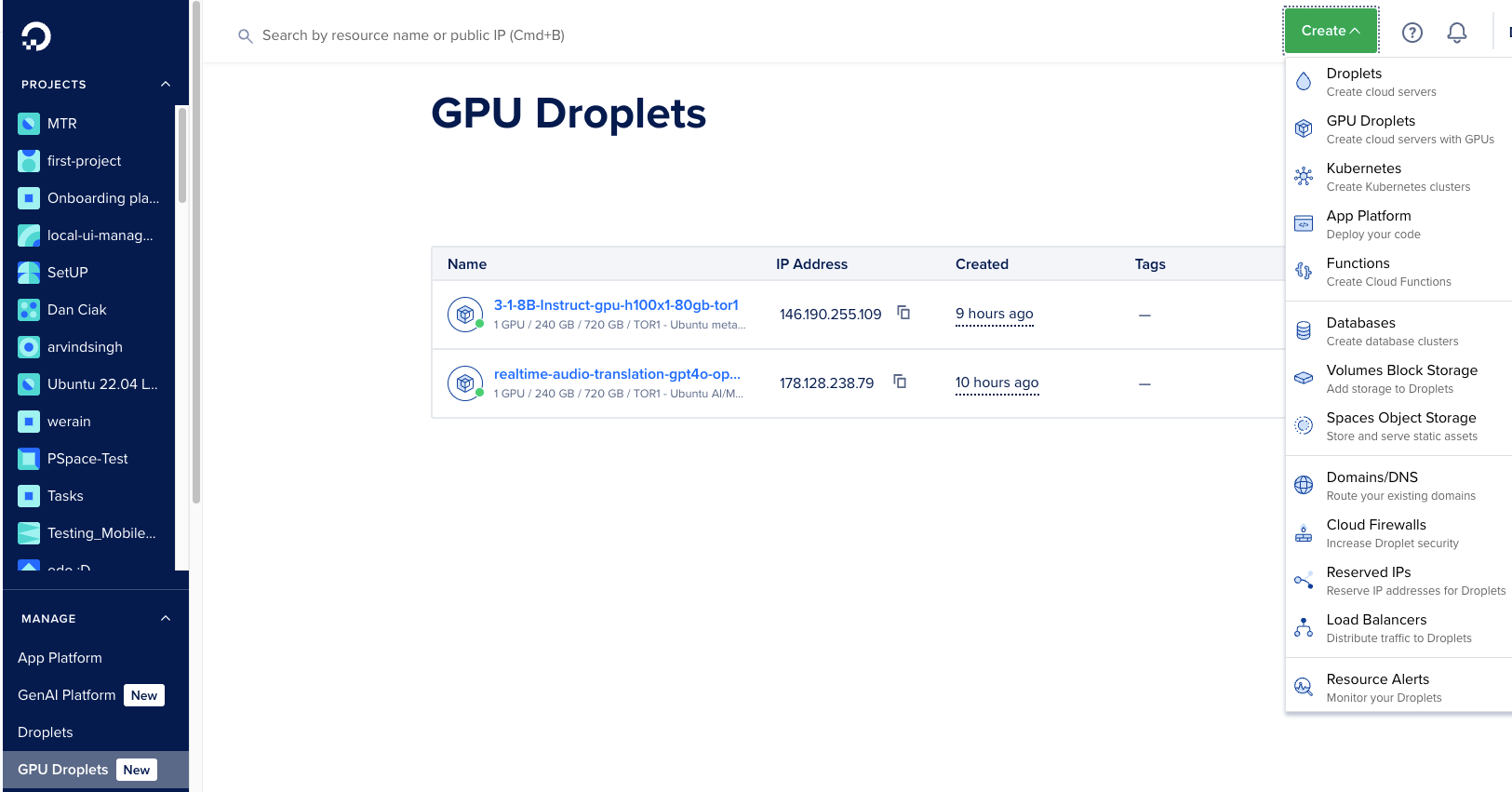Click the Load Balancers icon
The height and width of the screenshot is (792, 1512).
1304,628
